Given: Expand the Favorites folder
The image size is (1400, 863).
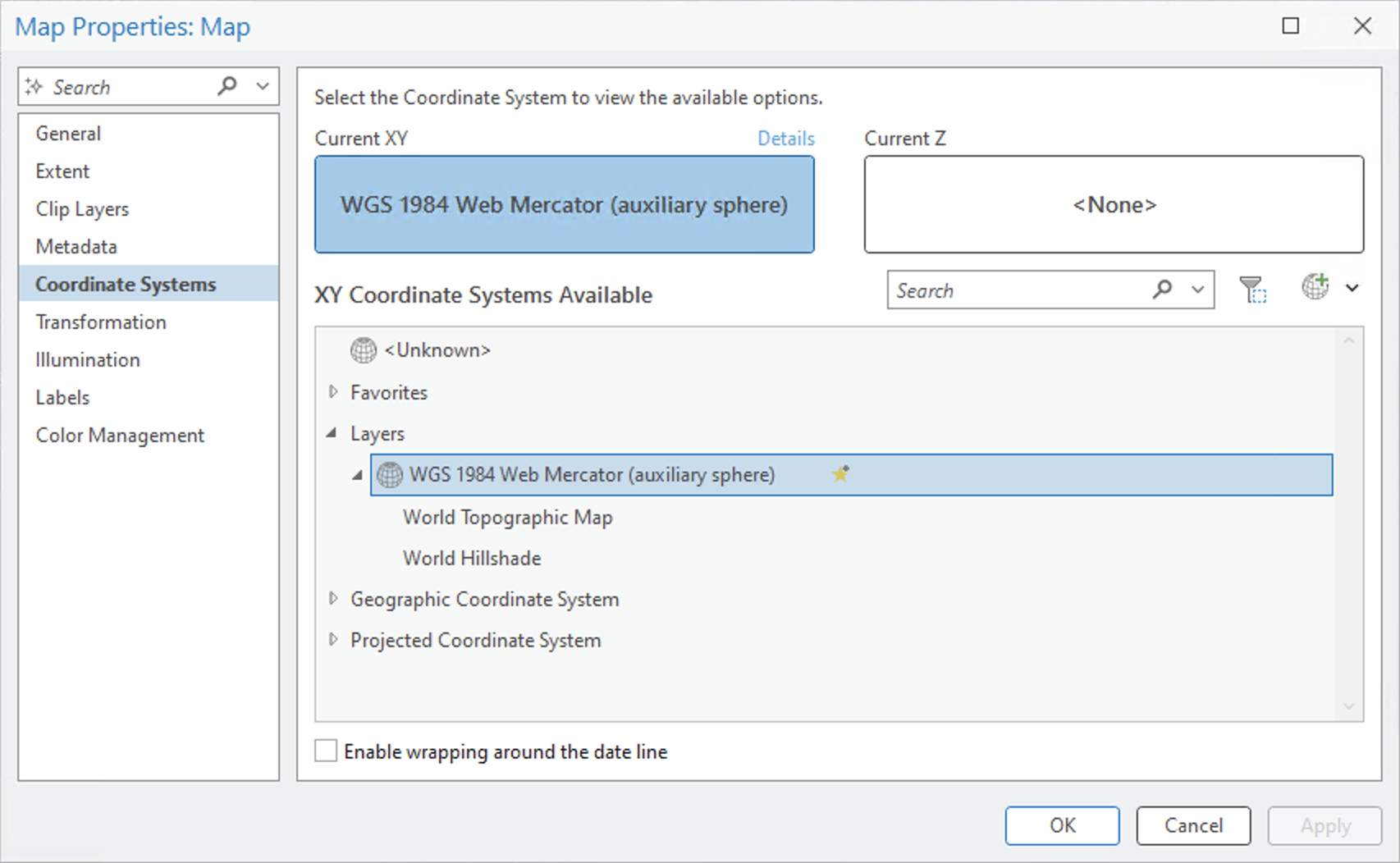Looking at the screenshot, I should click(x=333, y=392).
